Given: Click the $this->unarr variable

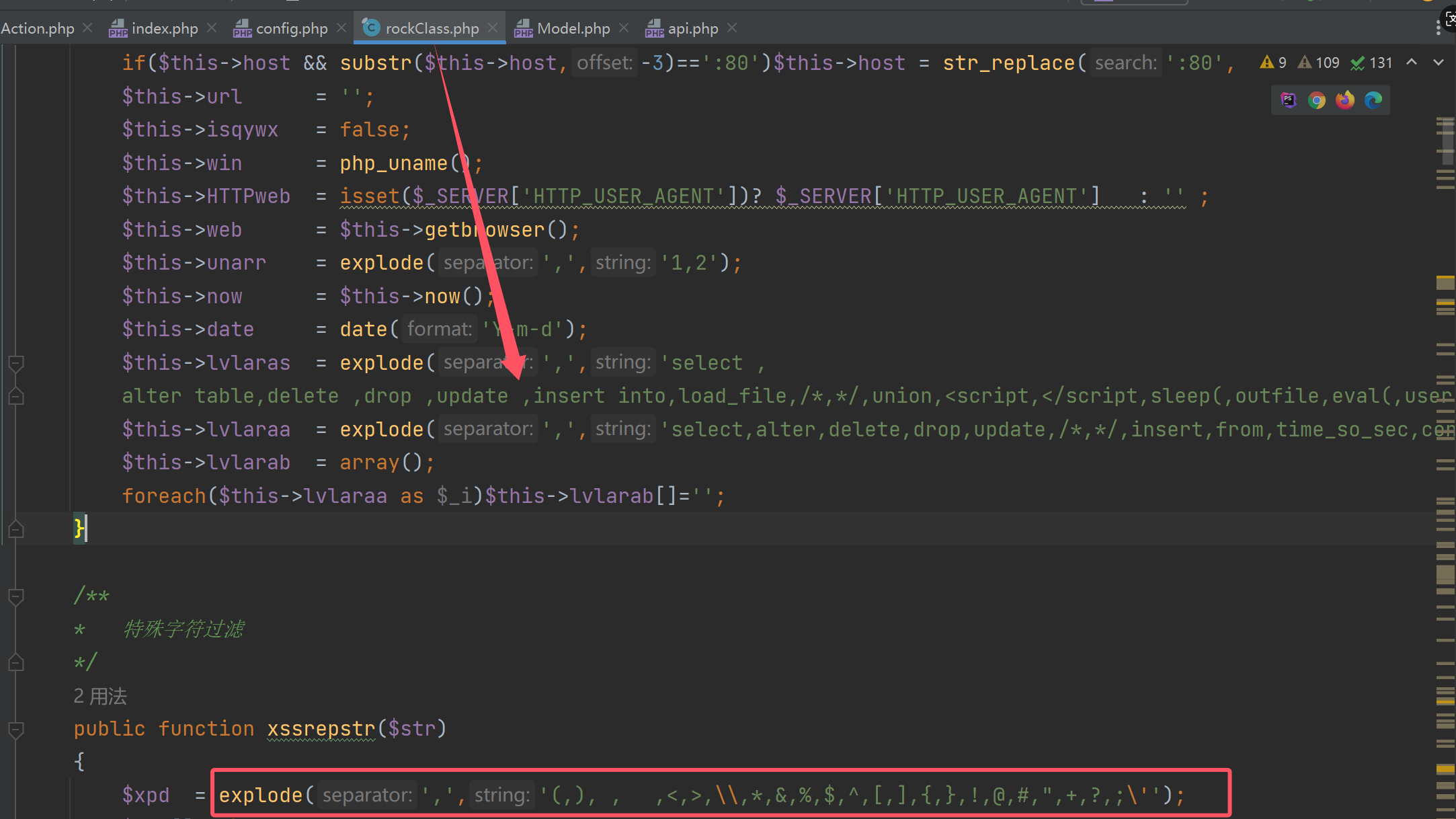Looking at the screenshot, I should (x=194, y=263).
